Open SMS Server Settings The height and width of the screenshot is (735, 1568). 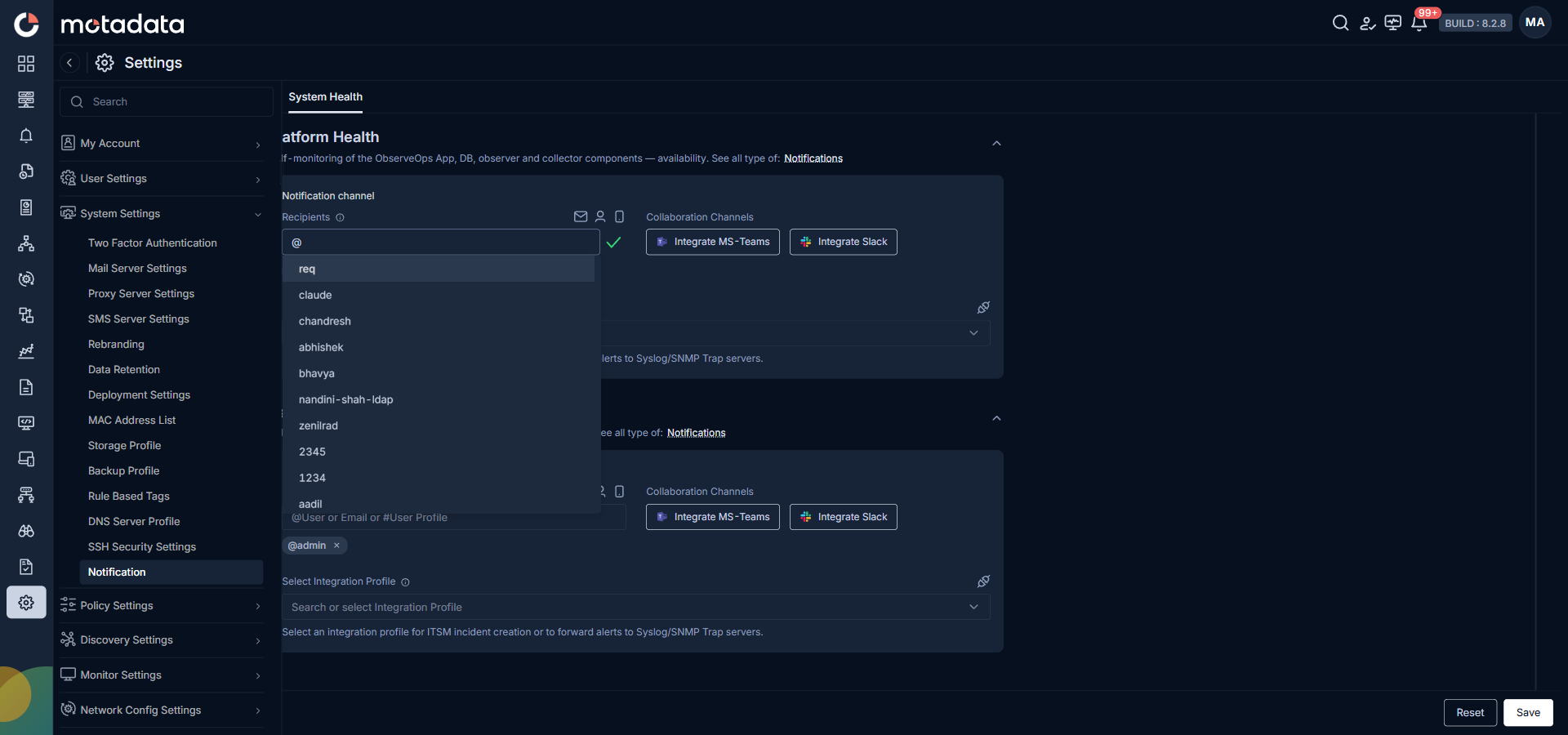139,318
